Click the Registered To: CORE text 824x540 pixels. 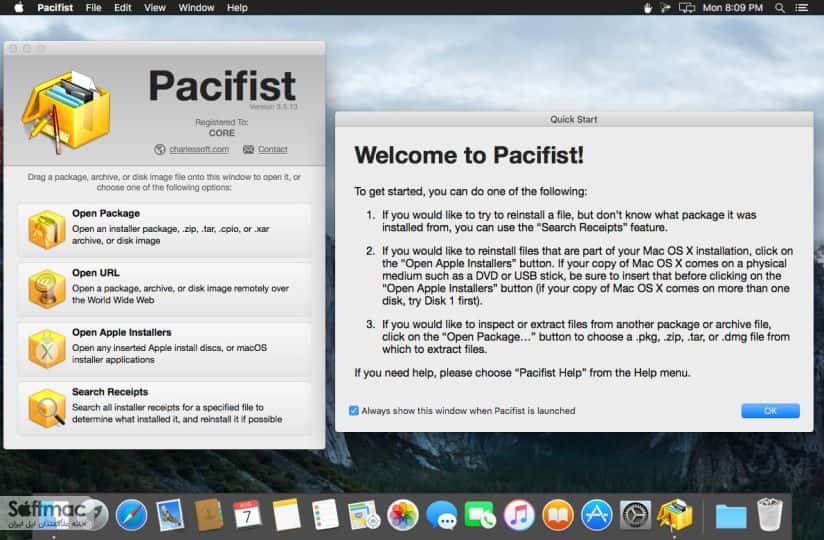(222, 128)
